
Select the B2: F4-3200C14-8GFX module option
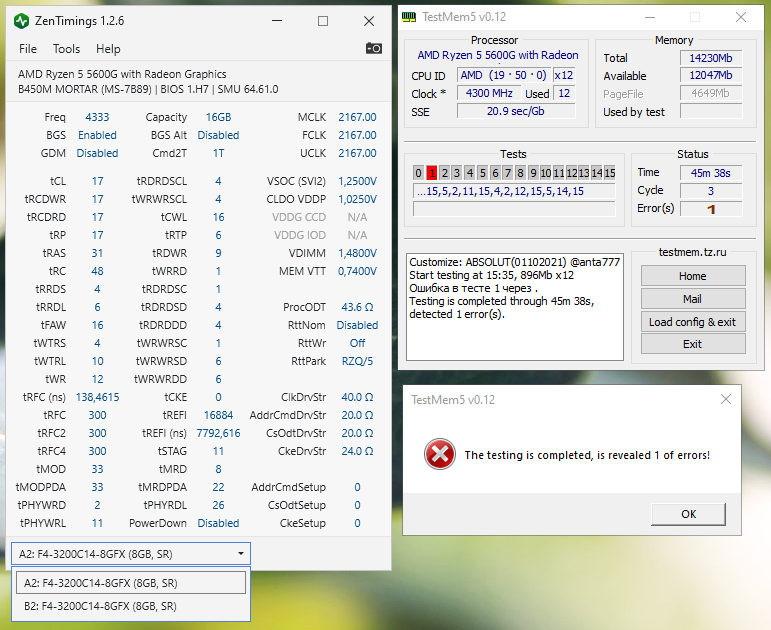(131, 606)
